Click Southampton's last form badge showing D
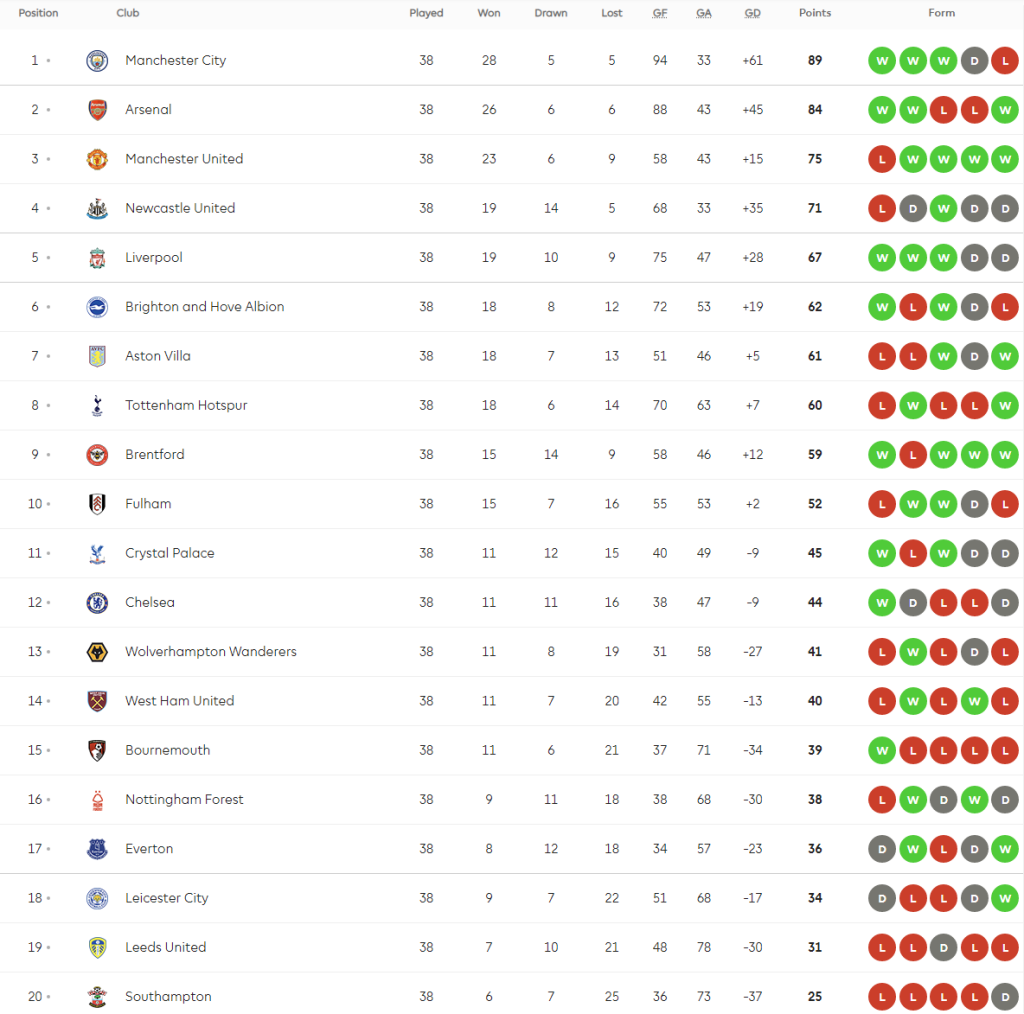Image resolution: width=1024 pixels, height=1014 pixels. click(1005, 997)
